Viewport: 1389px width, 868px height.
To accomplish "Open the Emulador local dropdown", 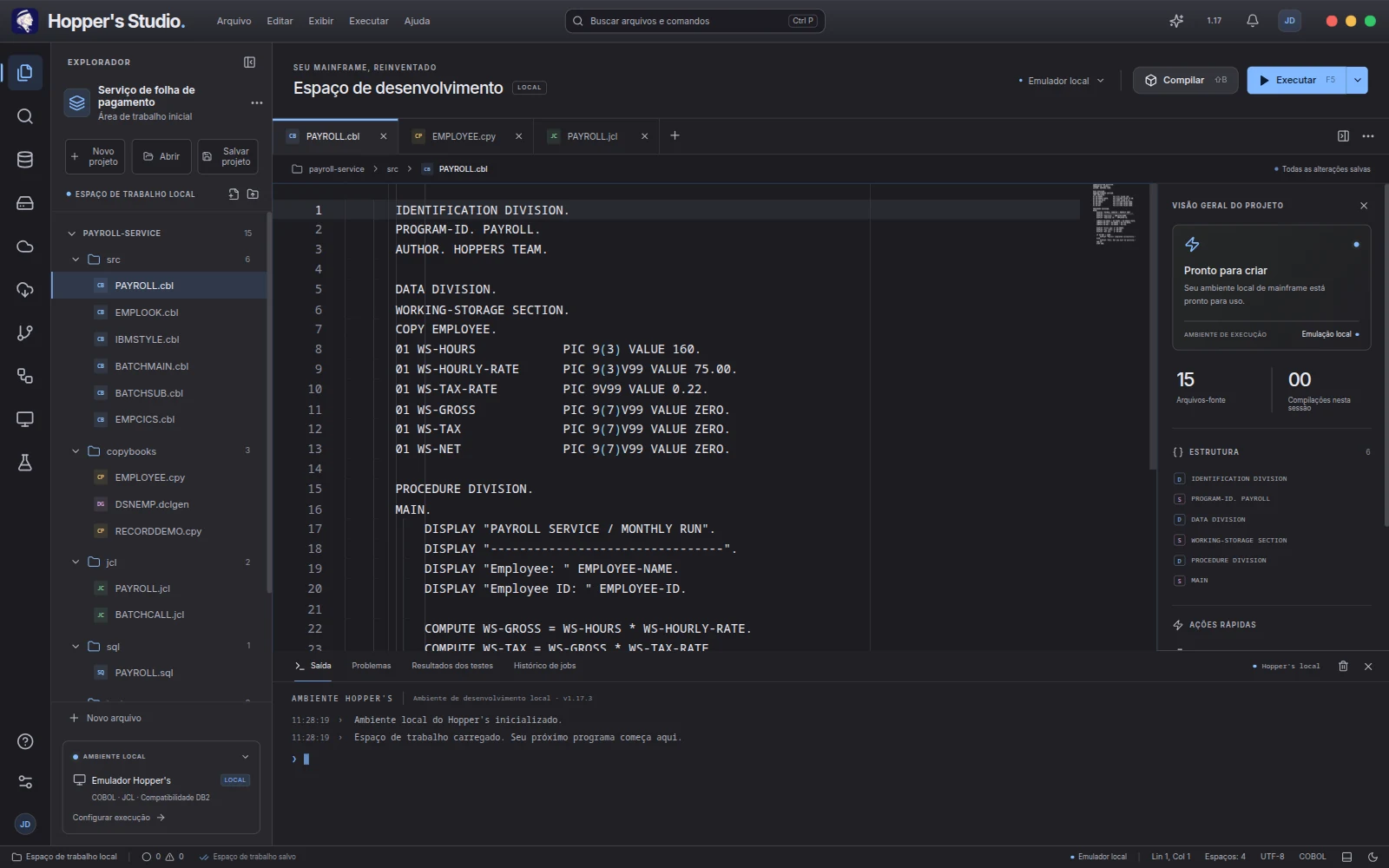I will 1062,81.
